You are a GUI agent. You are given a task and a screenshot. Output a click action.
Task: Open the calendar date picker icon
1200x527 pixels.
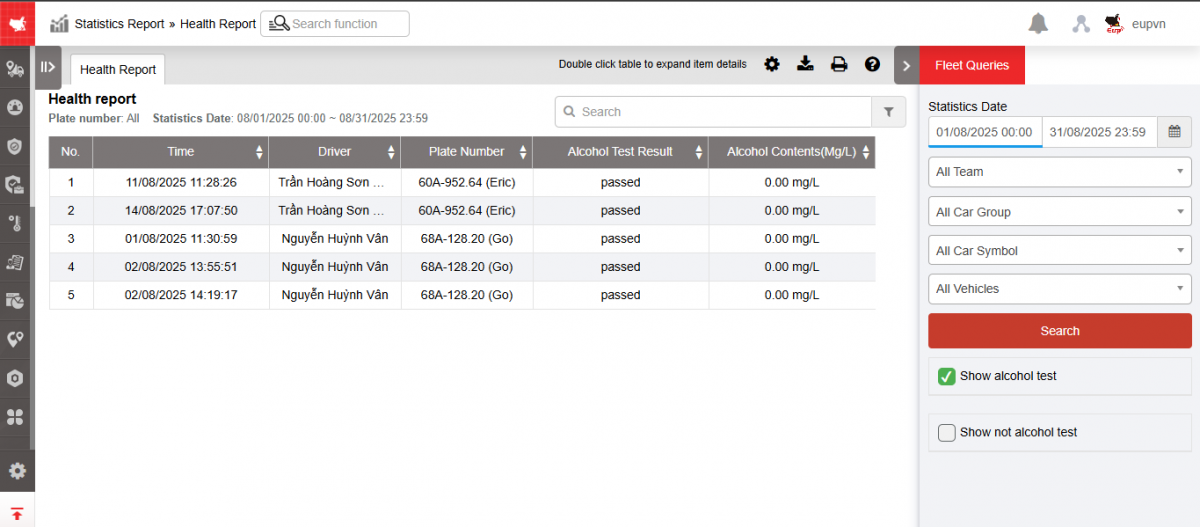[x=1174, y=132]
